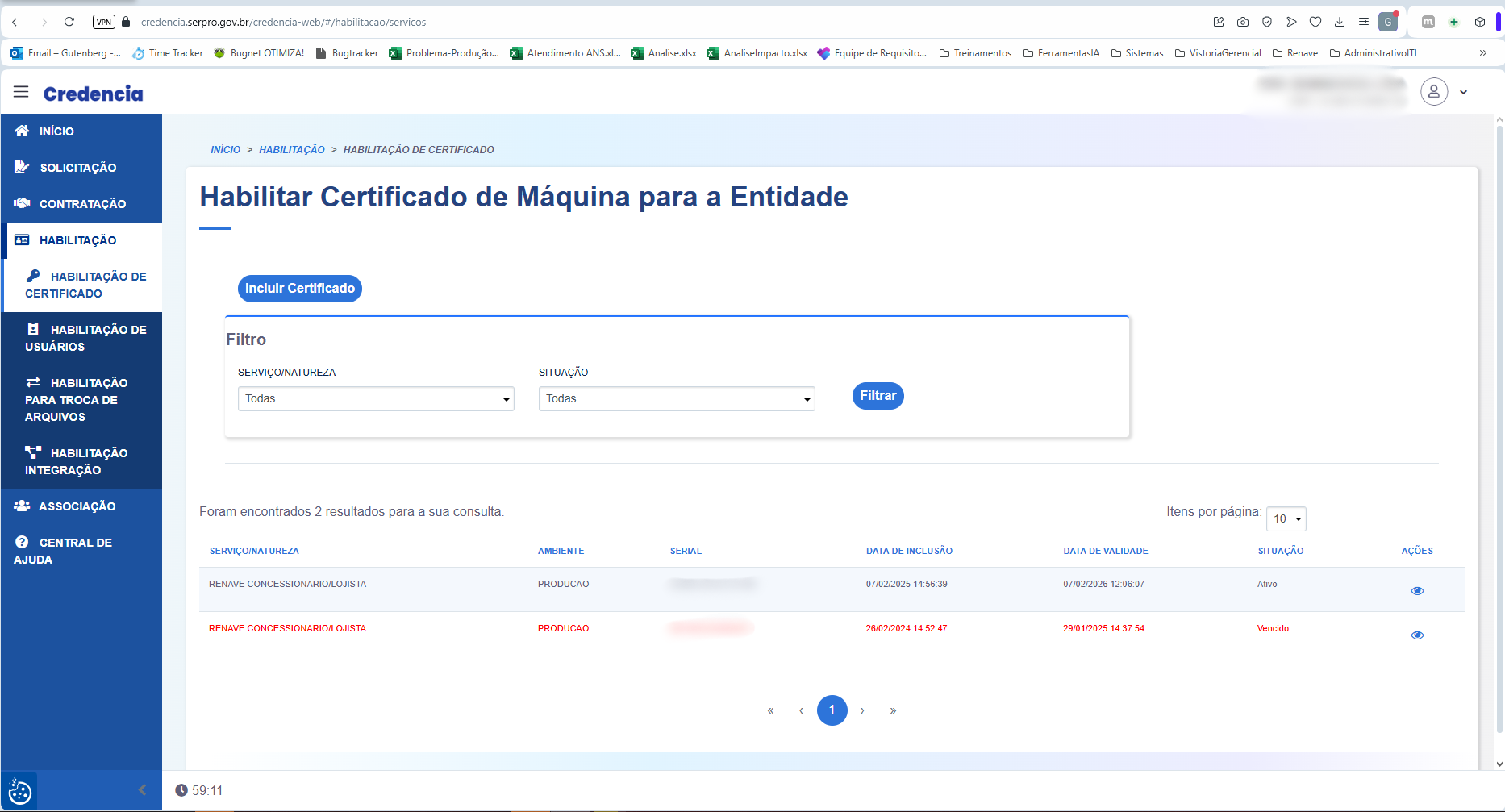Open CENTRAL DE AJUDA in the sidebar
1505x812 pixels.
pos(81,551)
